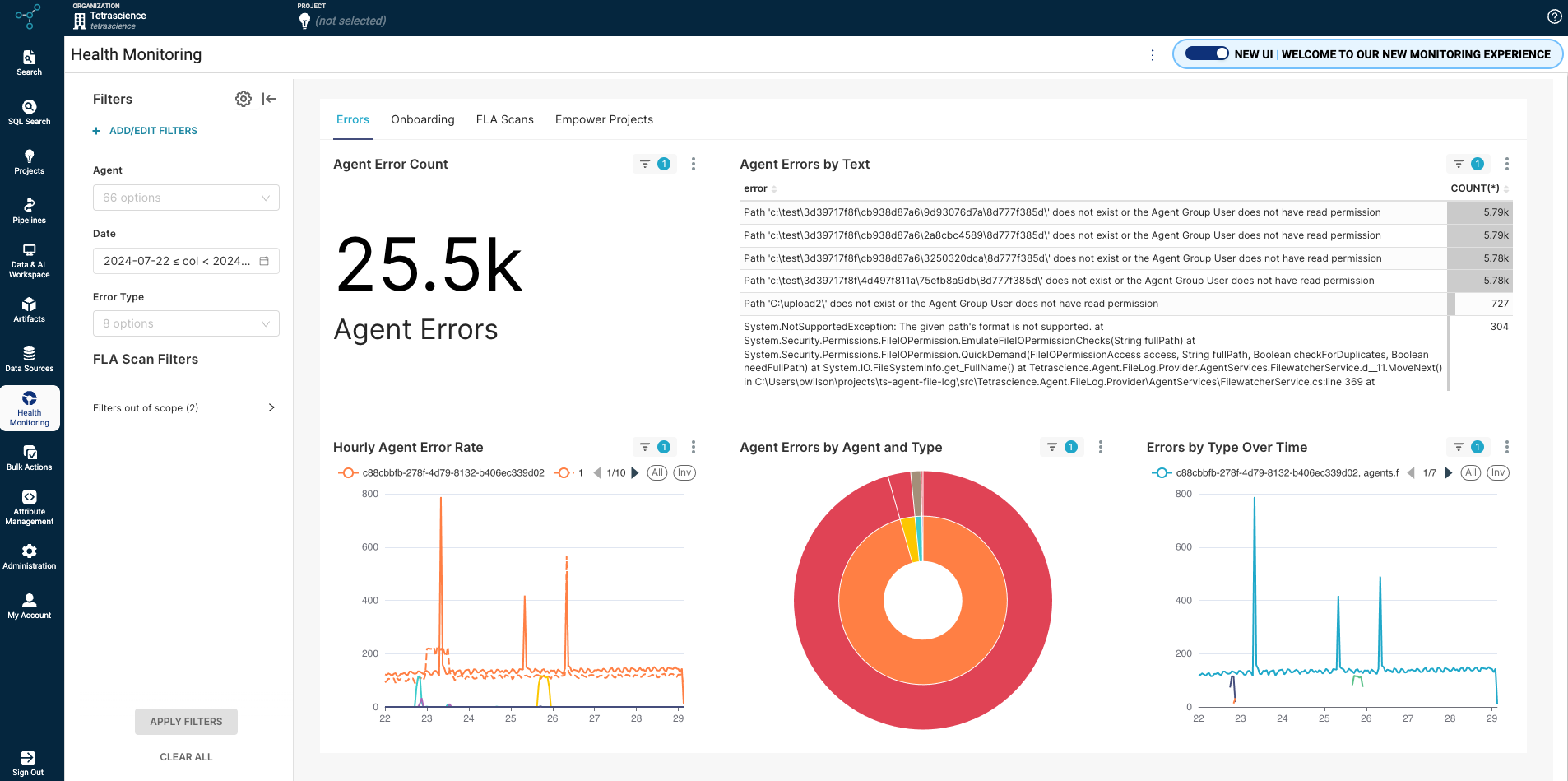
Task: Switch to the Errors tab
Action: [x=353, y=119]
